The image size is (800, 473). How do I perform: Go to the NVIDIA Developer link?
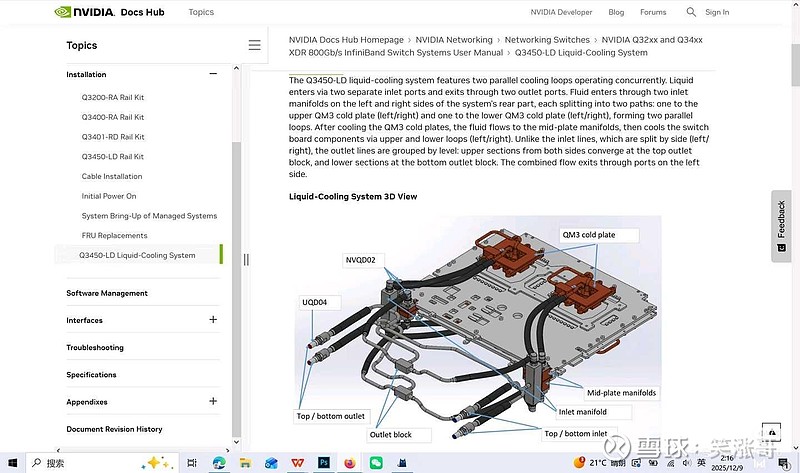pyautogui.click(x=561, y=12)
